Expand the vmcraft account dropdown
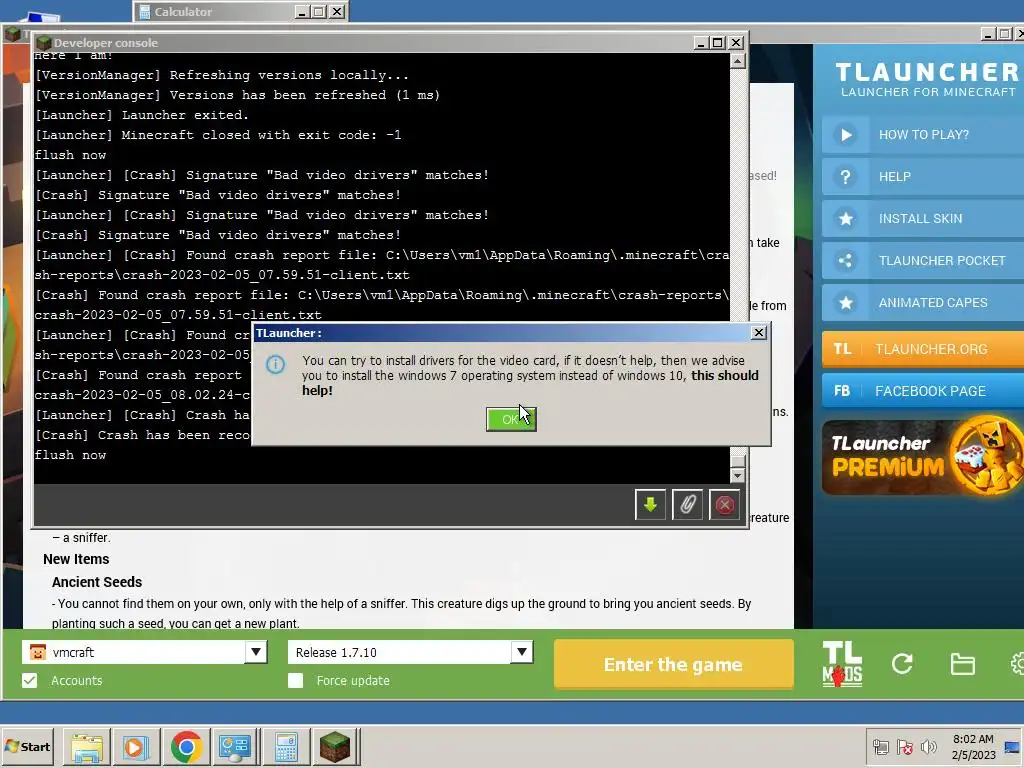 coord(256,652)
